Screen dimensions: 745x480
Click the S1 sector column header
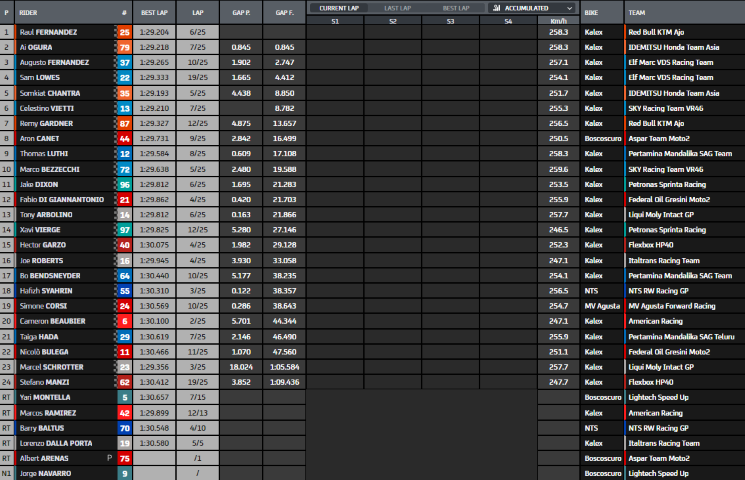tap(334, 20)
